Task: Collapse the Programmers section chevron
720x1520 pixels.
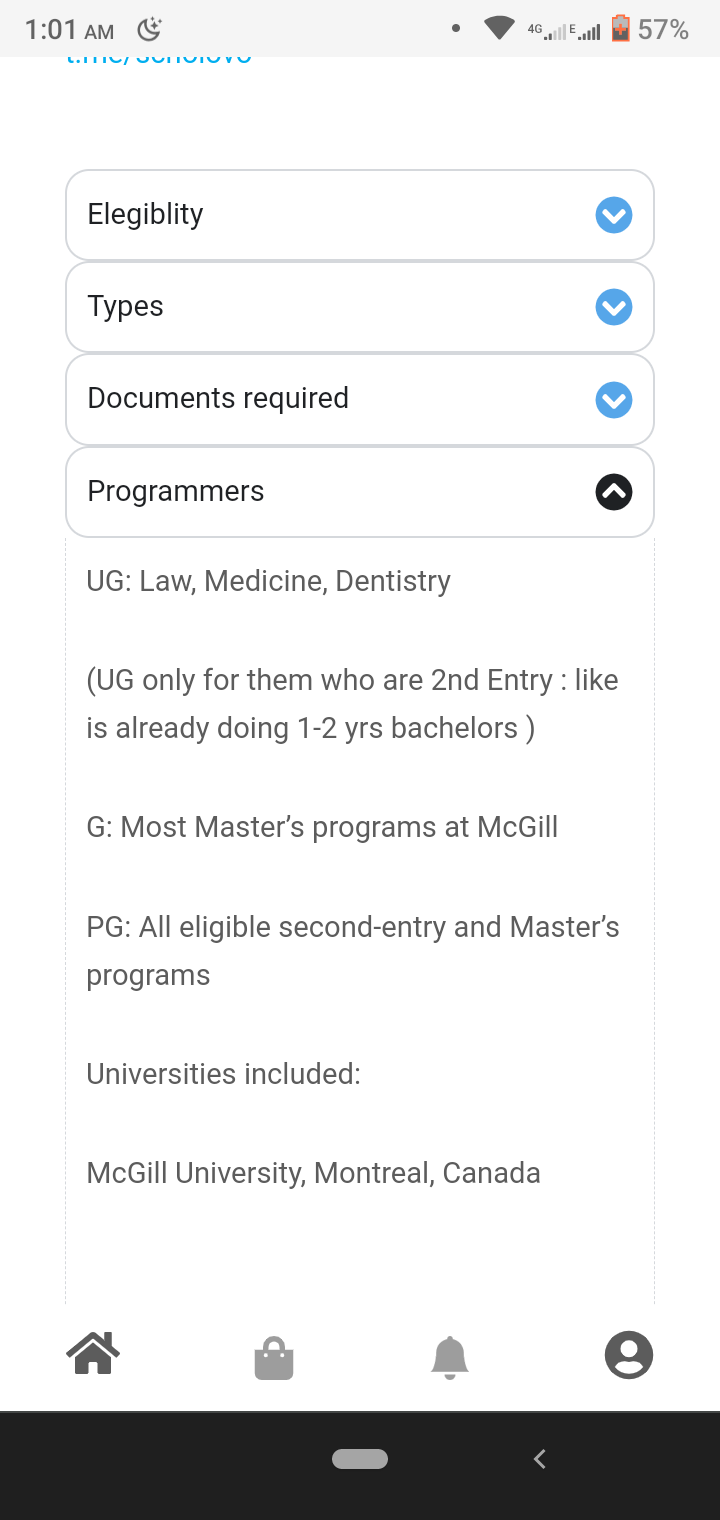Action: click(614, 492)
